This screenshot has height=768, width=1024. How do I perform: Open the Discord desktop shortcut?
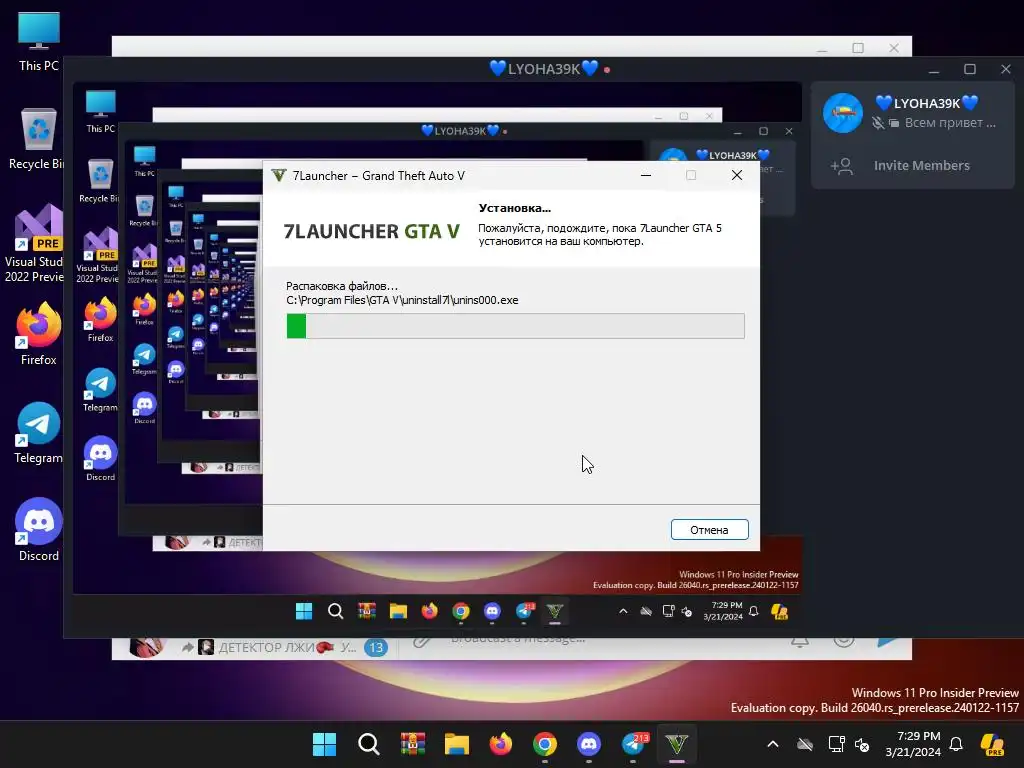(x=39, y=530)
